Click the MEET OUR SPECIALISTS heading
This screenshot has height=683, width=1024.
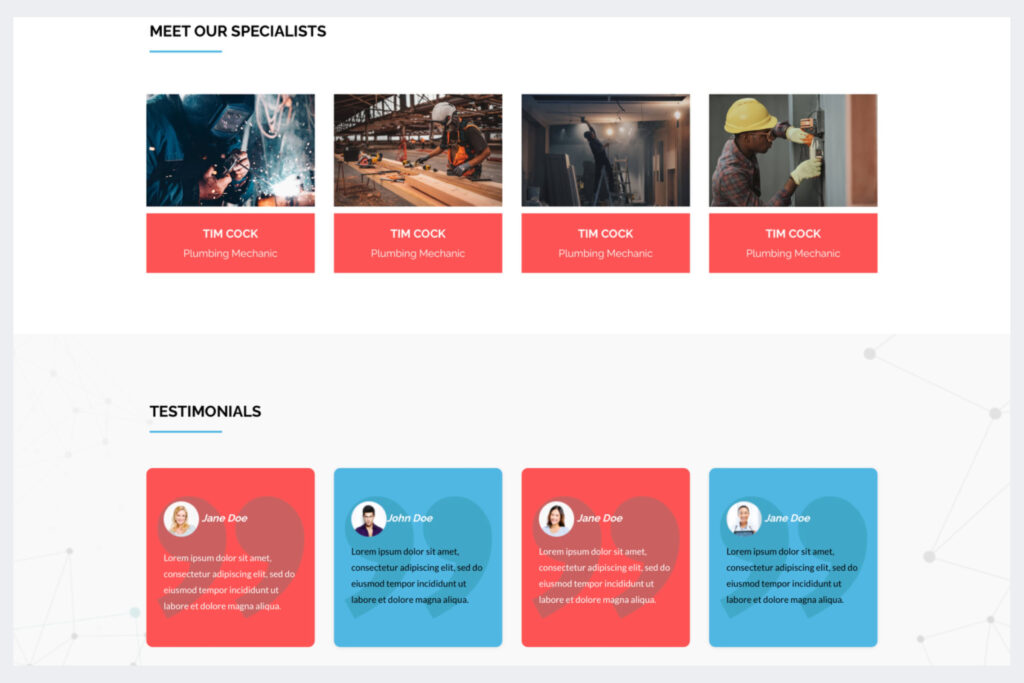click(x=237, y=31)
